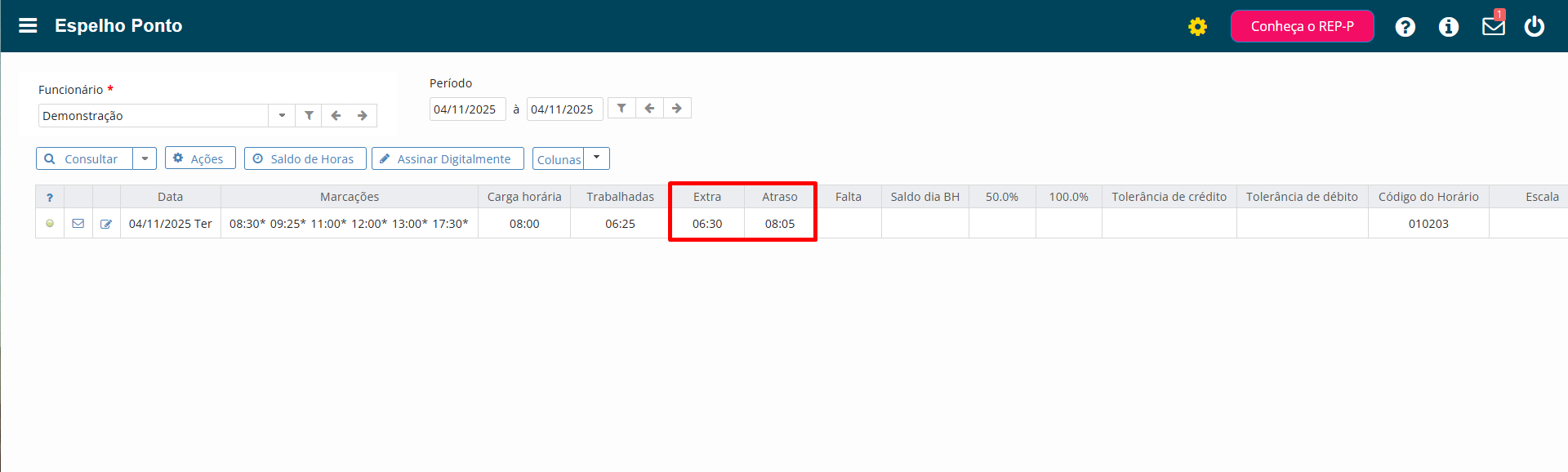
Task: Click the Funcionário filter funnel icon
Action: [x=309, y=115]
